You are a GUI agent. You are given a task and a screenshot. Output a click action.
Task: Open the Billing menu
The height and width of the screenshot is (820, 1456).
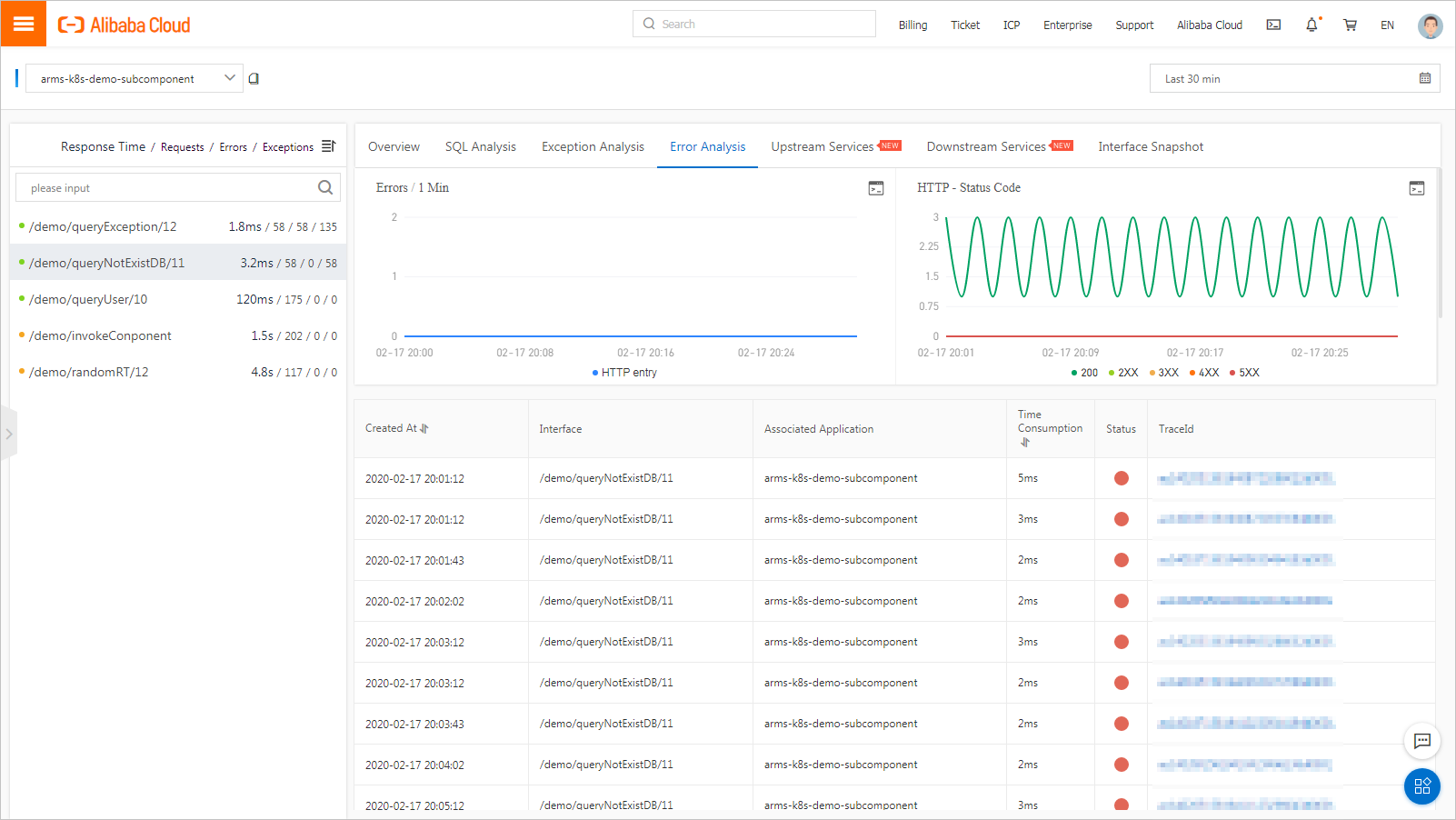tap(912, 25)
